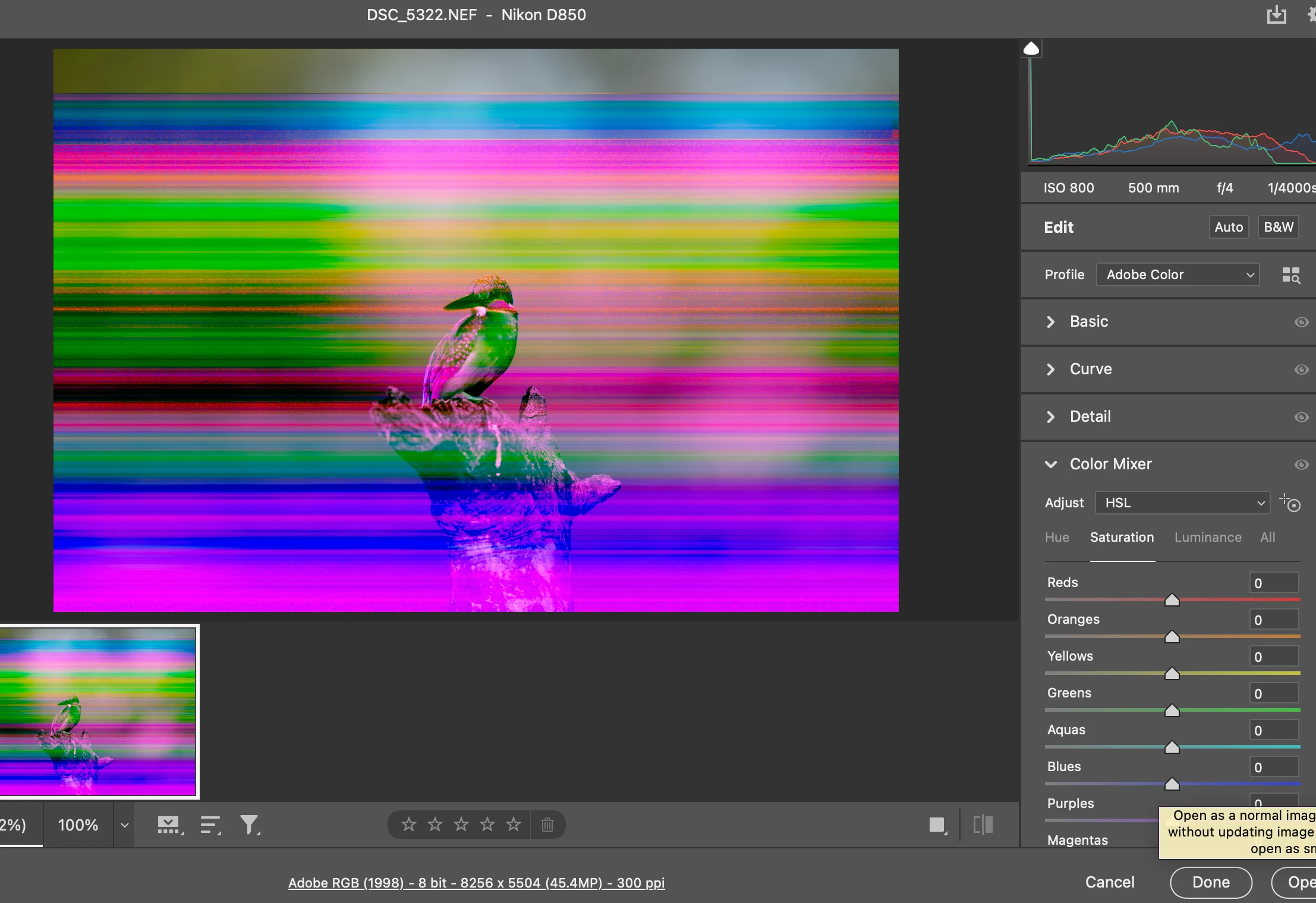Image resolution: width=1316 pixels, height=903 pixels.
Task: Click the filter funnel icon
Action: (x=250, y=825)
